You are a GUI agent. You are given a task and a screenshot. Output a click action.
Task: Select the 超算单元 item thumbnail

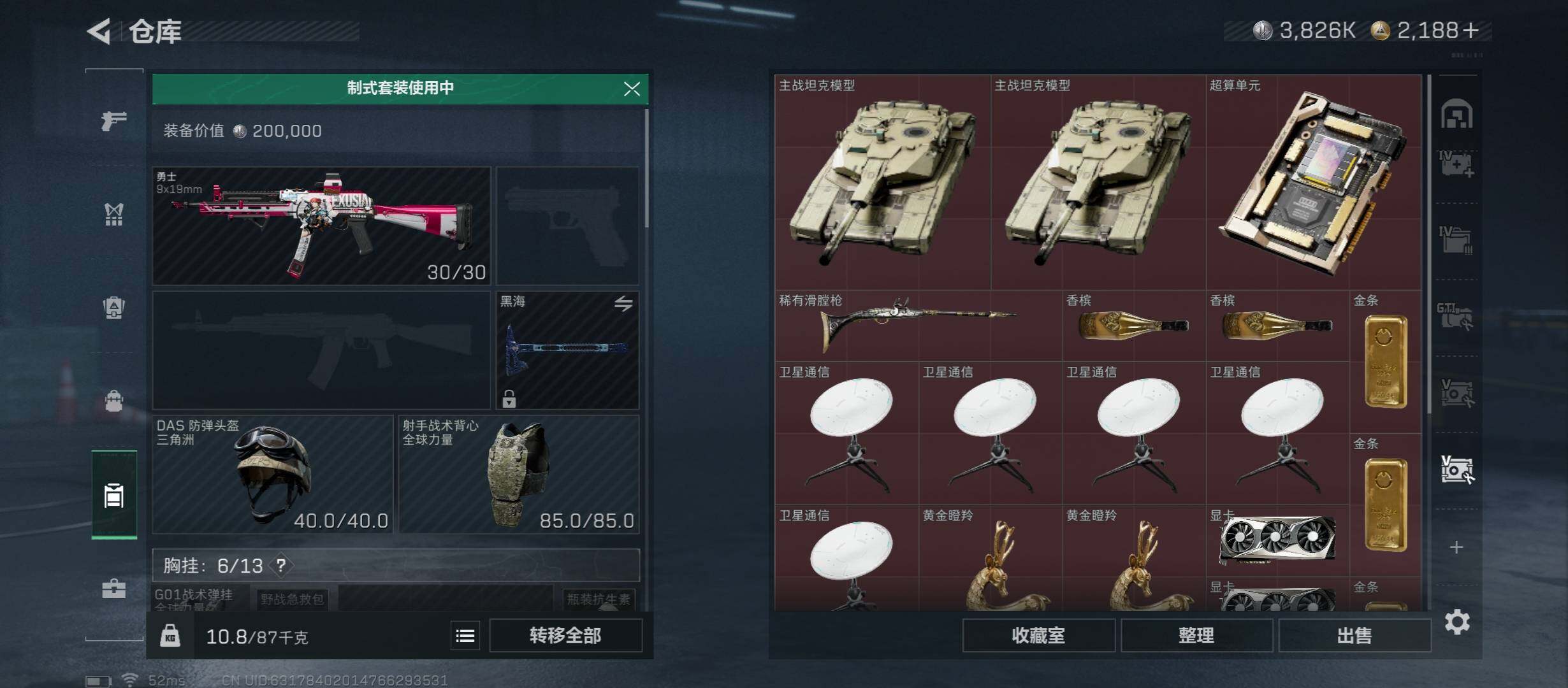coord(1314,182)
